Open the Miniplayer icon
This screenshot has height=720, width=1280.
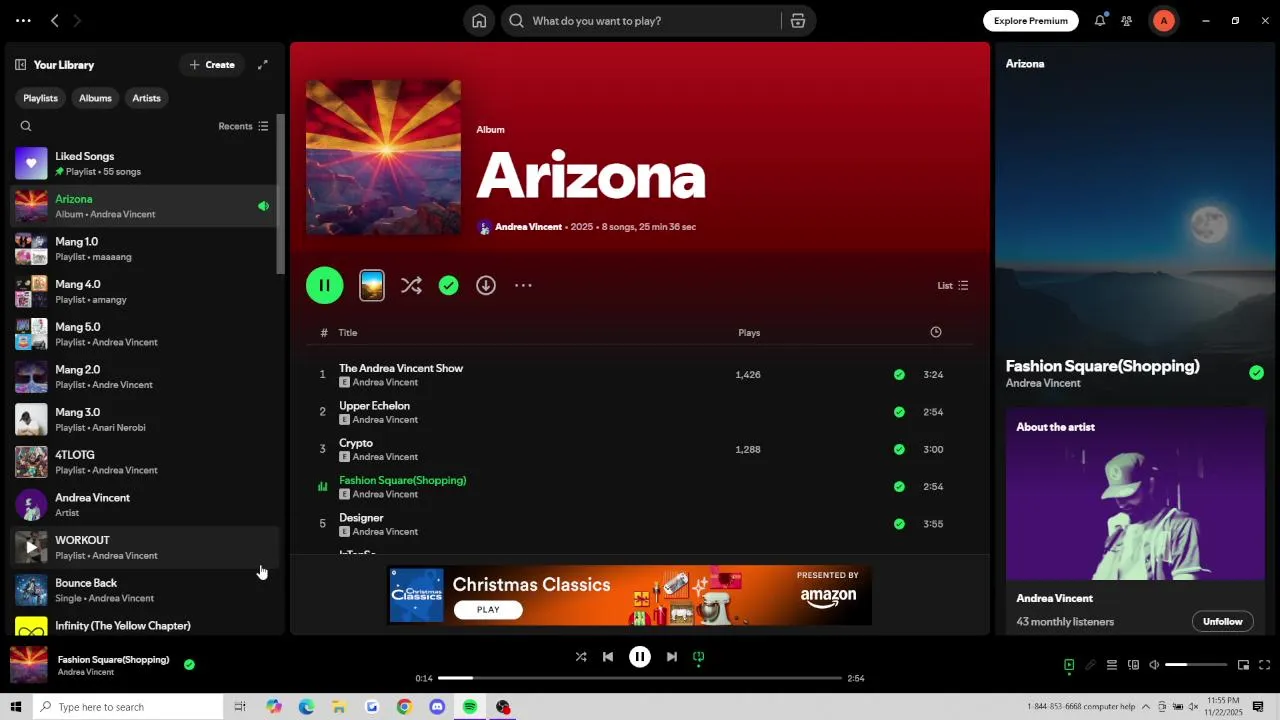coord(1243,665)
